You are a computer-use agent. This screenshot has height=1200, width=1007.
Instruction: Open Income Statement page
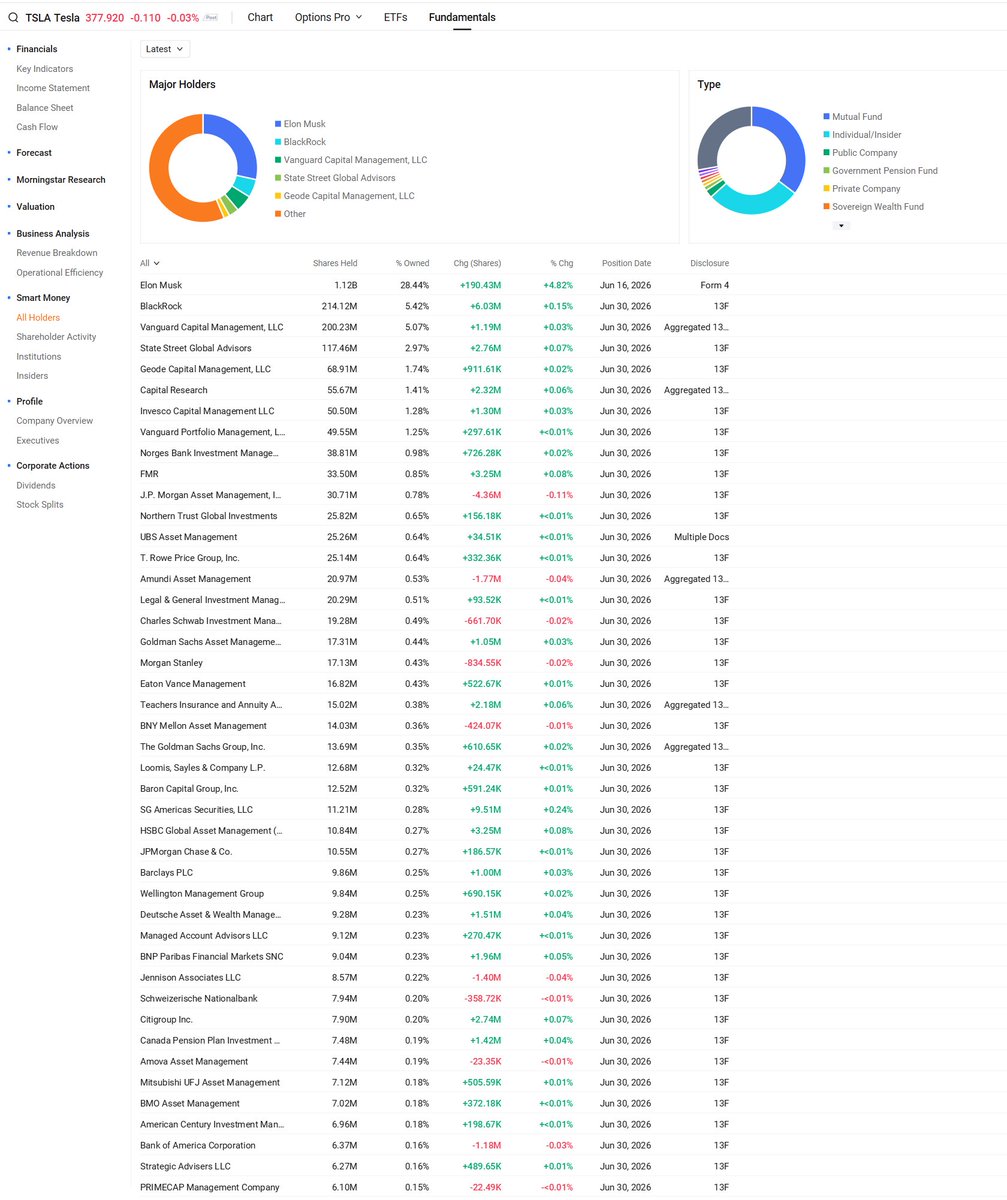click(x=53, y=88)
